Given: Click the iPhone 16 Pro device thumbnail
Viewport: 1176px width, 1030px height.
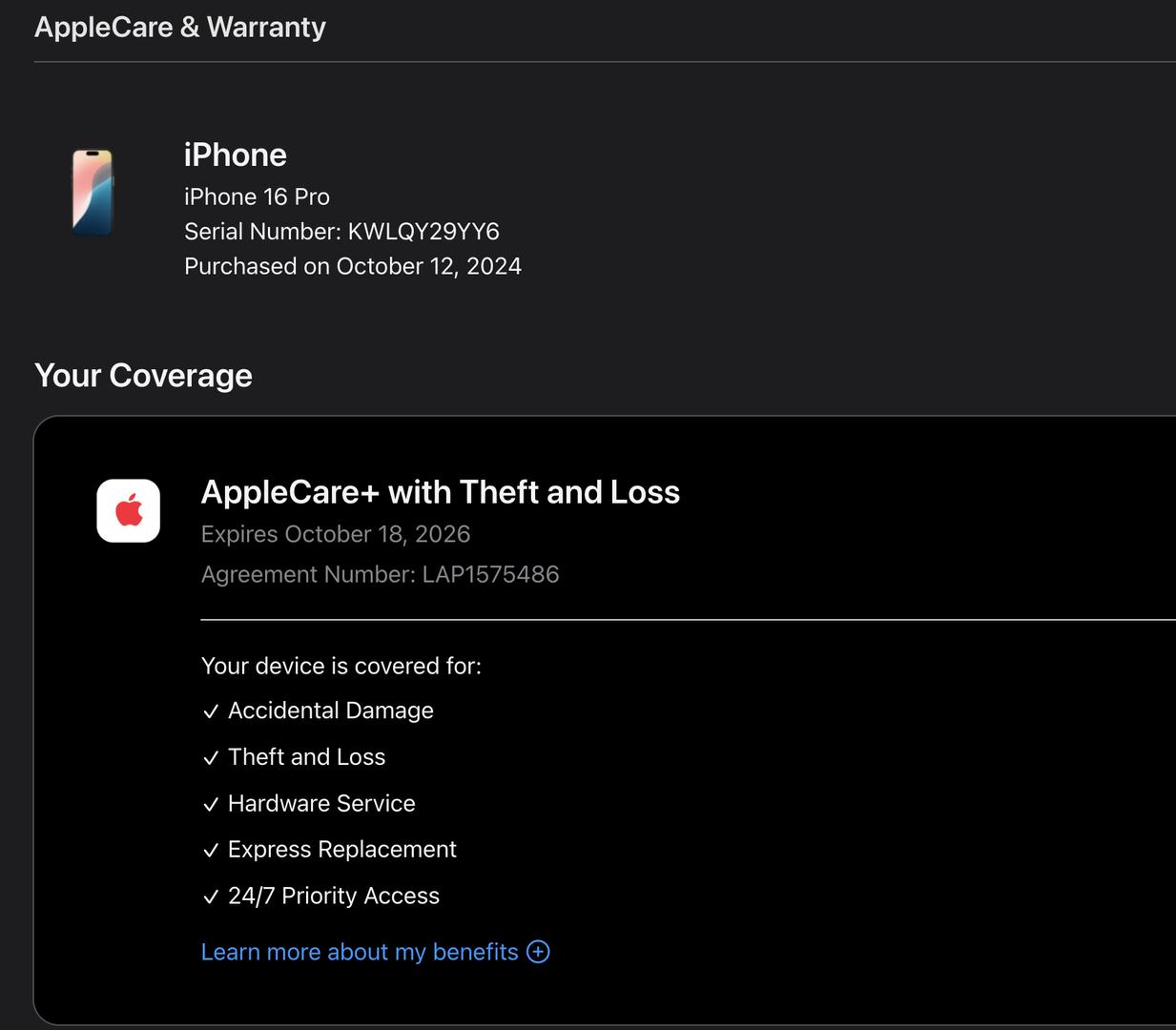Looking at the screenshot, I should click(x=93, y=192).
